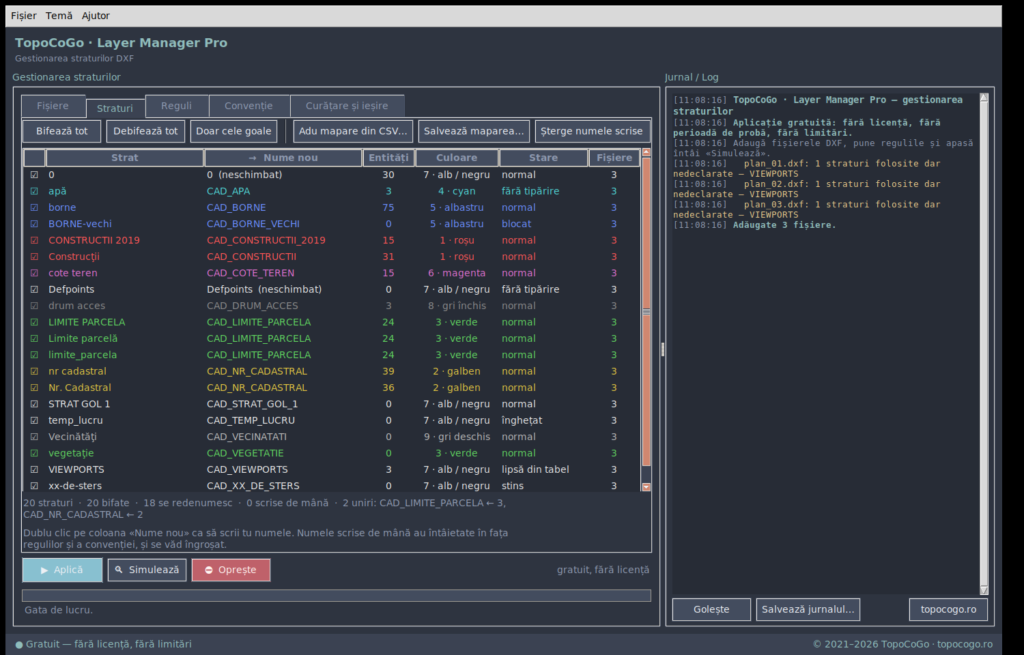Click the Aplică play button
The image size is (1024, 655).
pos(62,570)
